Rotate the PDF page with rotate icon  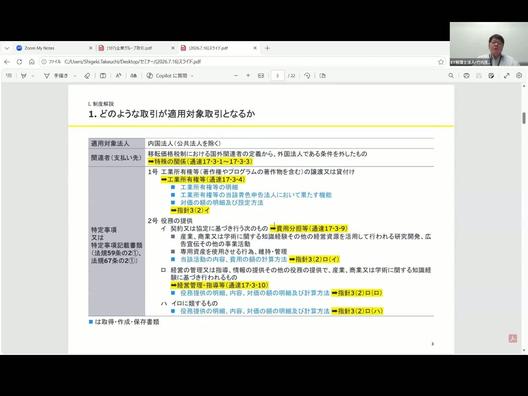(x=307, y=76)
